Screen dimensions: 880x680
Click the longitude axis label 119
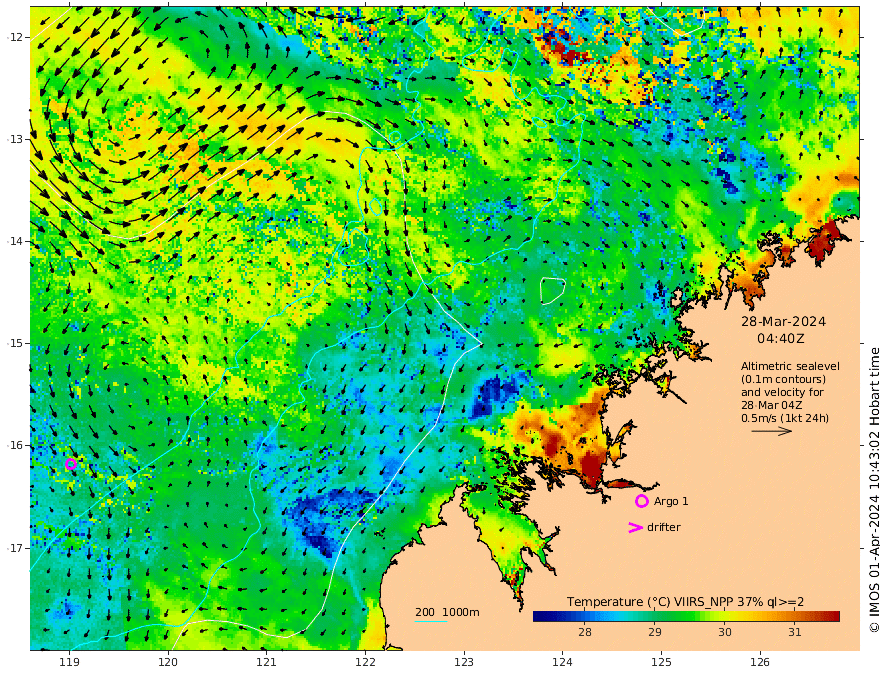[70, 663]
